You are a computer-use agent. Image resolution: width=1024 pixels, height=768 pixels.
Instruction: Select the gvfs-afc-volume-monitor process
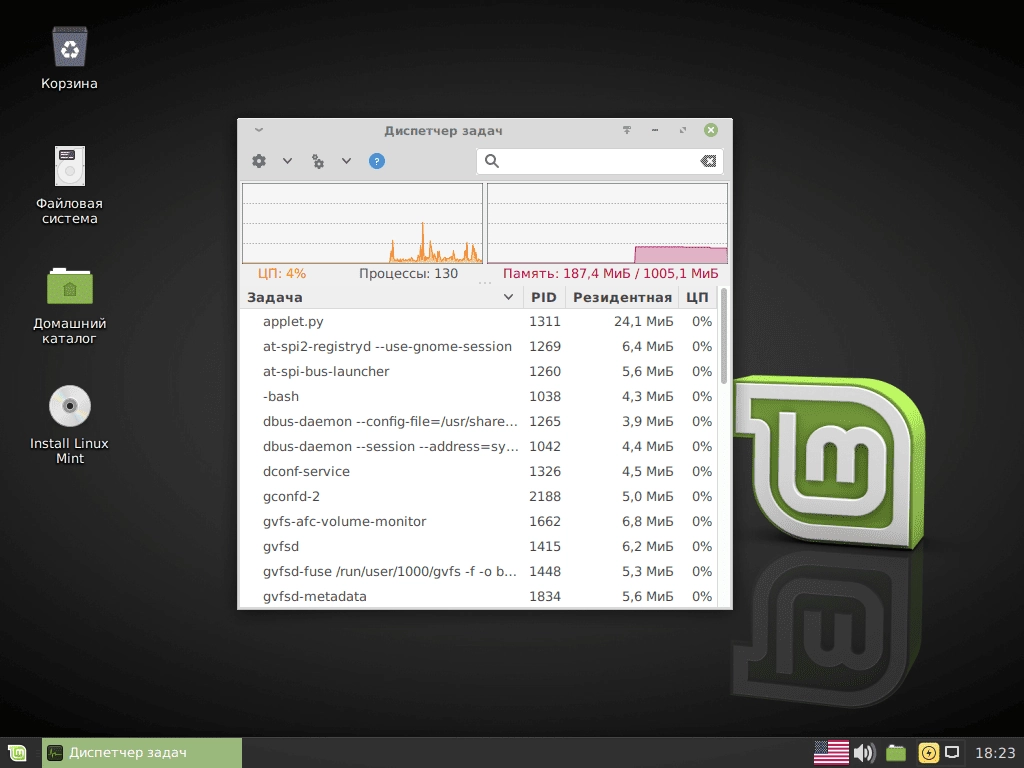point(479,521)
